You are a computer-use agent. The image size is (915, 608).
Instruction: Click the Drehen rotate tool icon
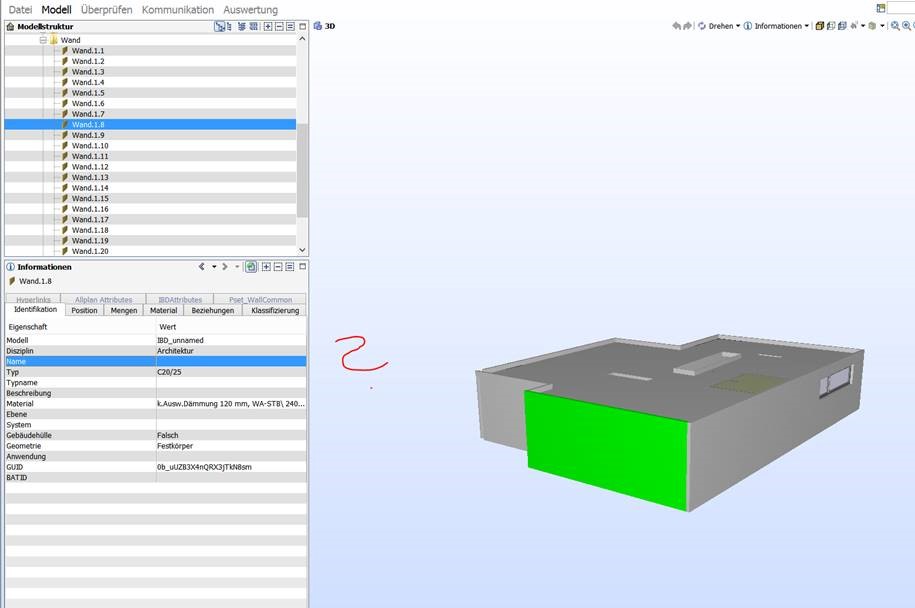tap(702, 26)
